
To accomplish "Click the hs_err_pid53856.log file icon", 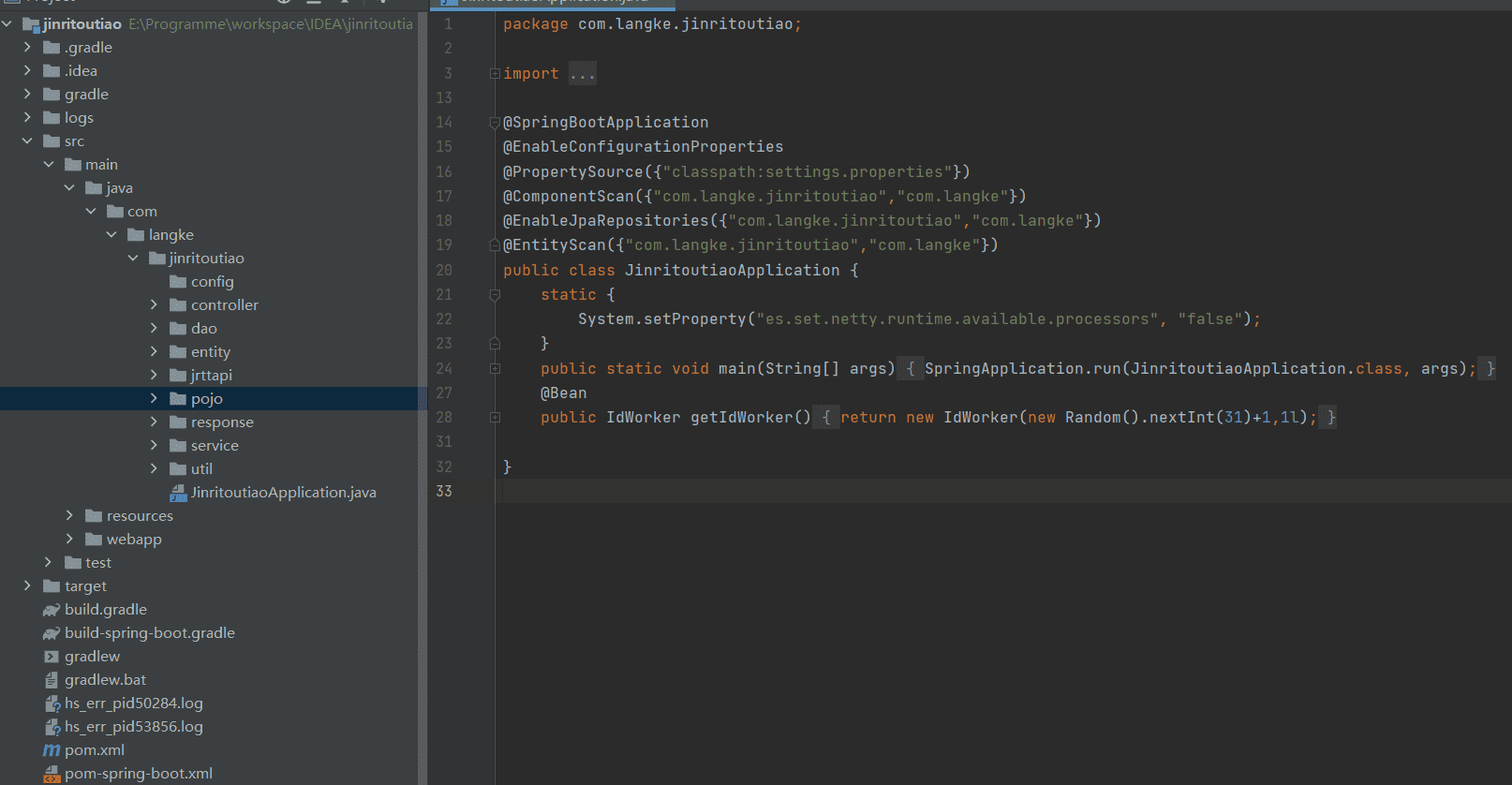I will click(52, 727).
